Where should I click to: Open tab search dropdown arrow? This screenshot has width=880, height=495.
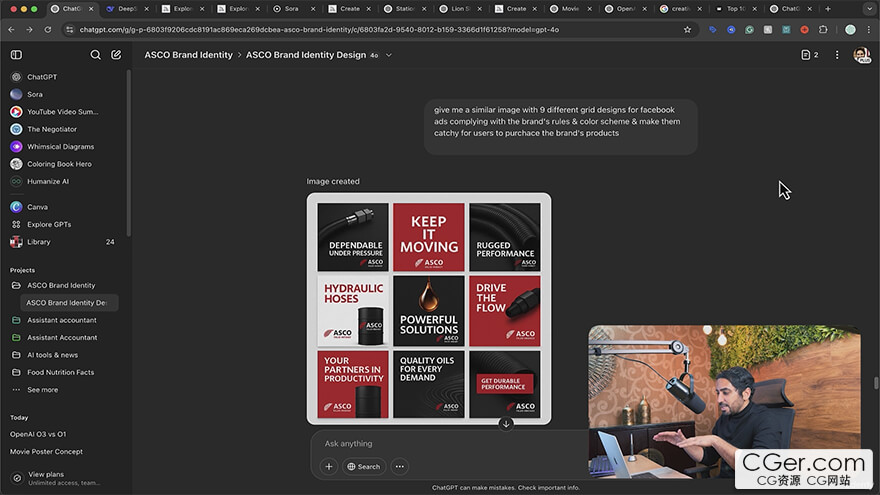click(869, 8)
